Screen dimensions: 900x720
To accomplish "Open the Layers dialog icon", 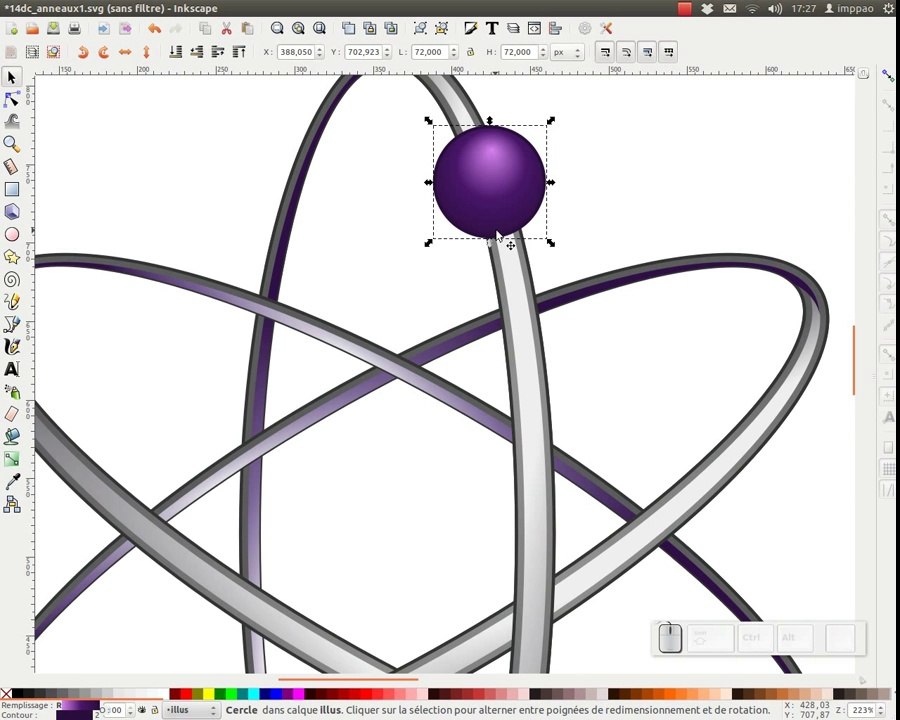I will (513, 28).
